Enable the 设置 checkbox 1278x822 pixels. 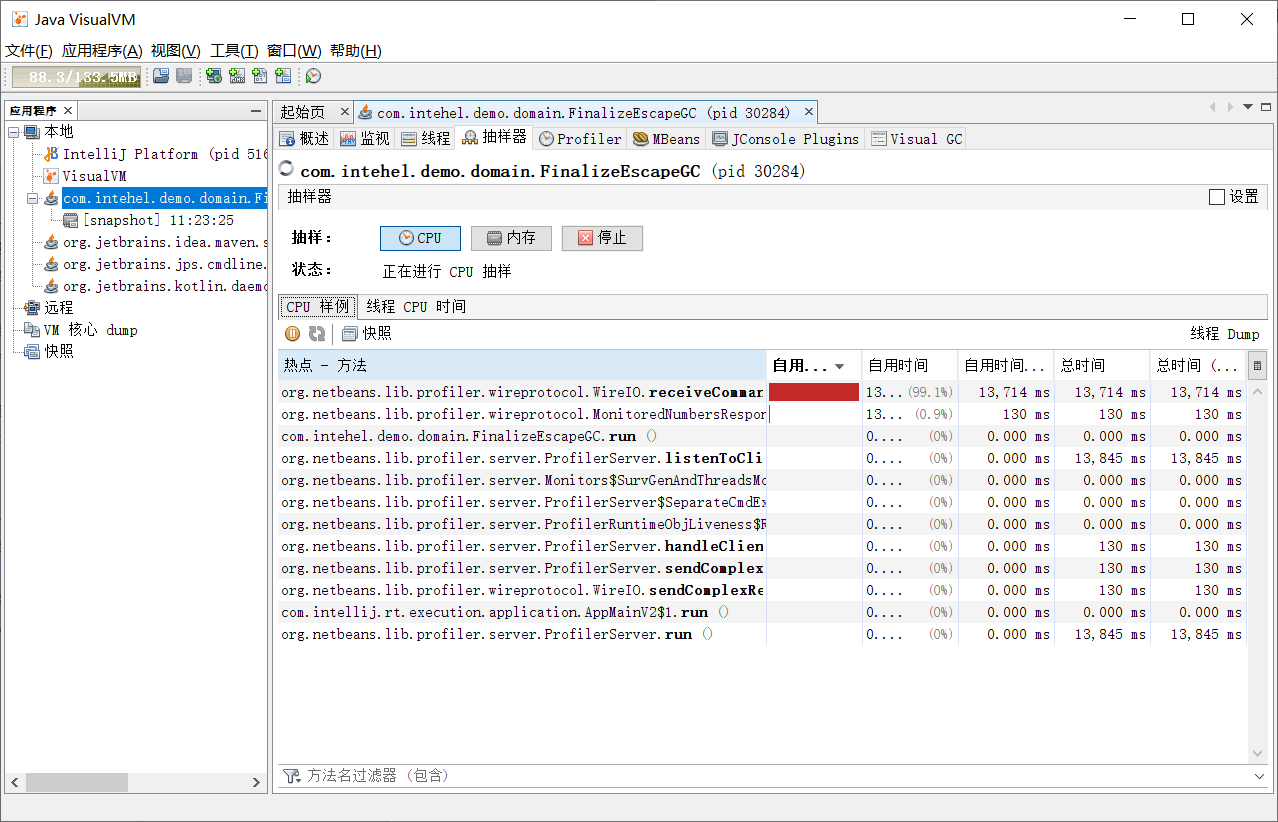1217,197
